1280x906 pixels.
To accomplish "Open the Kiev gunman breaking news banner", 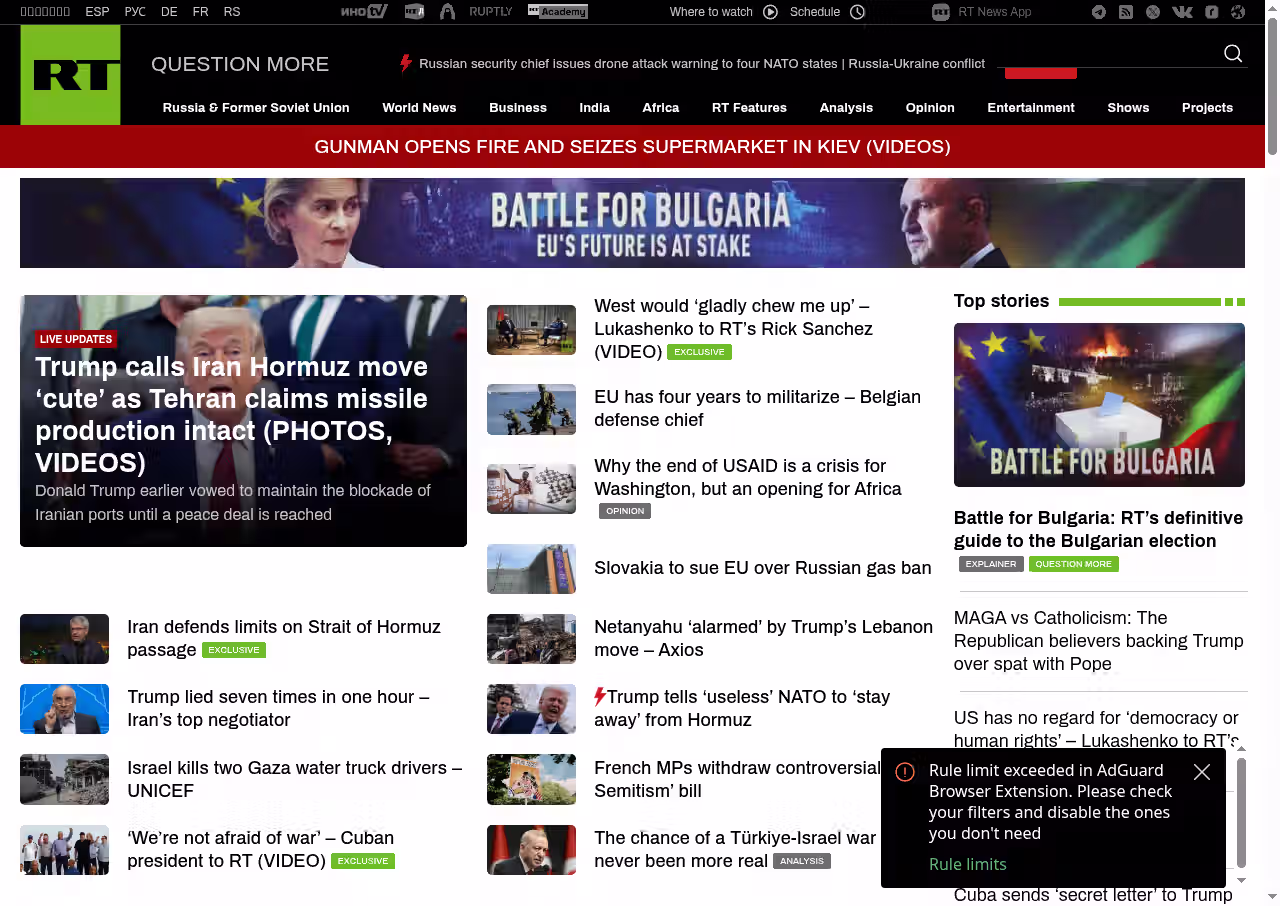I will pyautogui.click(x=632, y=147).
